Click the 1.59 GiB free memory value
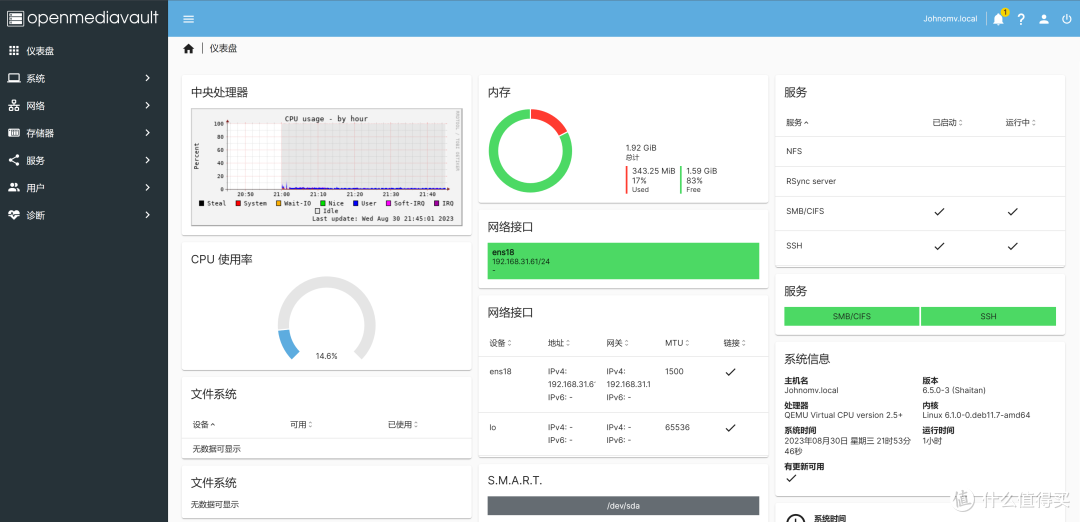 point(702,171)
